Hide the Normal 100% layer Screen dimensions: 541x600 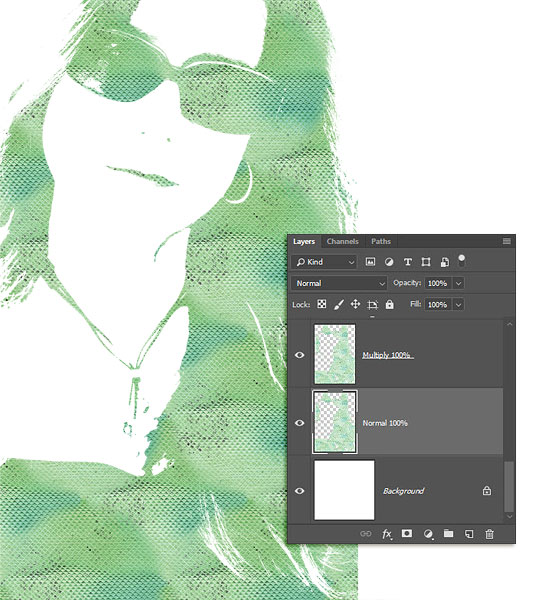point(300,423)
